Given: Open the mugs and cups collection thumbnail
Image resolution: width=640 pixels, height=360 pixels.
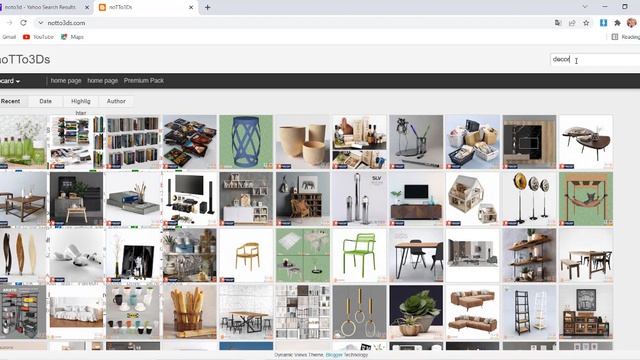Looking at the screenshot, I should 133,312.
